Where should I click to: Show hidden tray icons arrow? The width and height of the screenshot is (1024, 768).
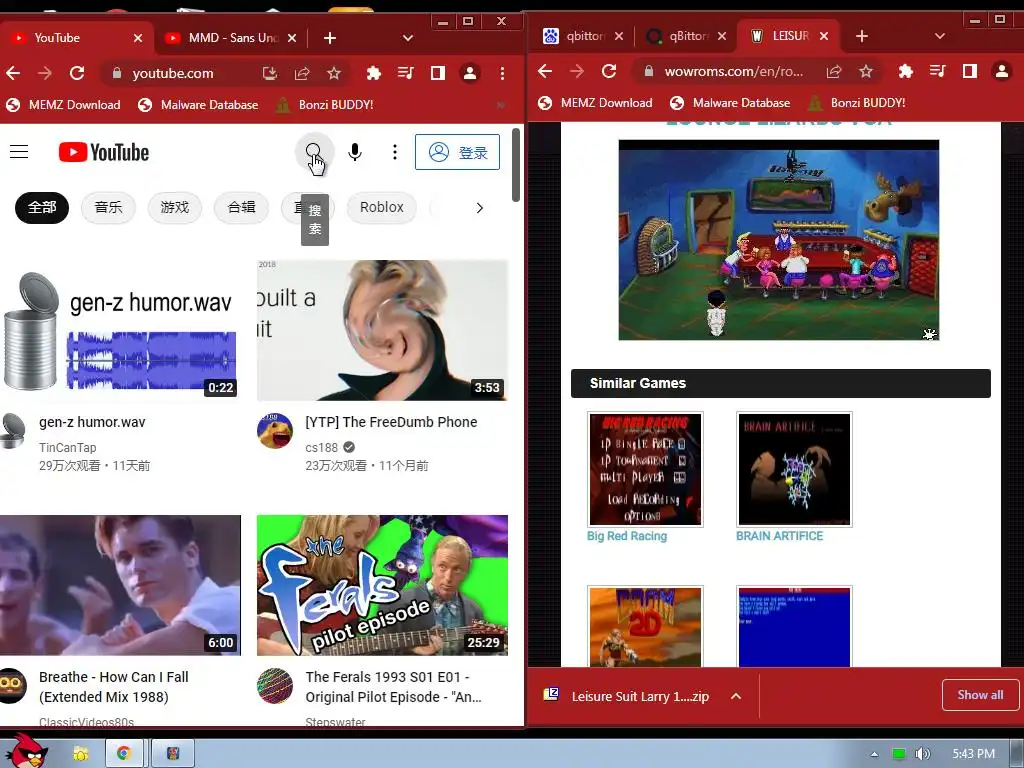coord(874,754)
